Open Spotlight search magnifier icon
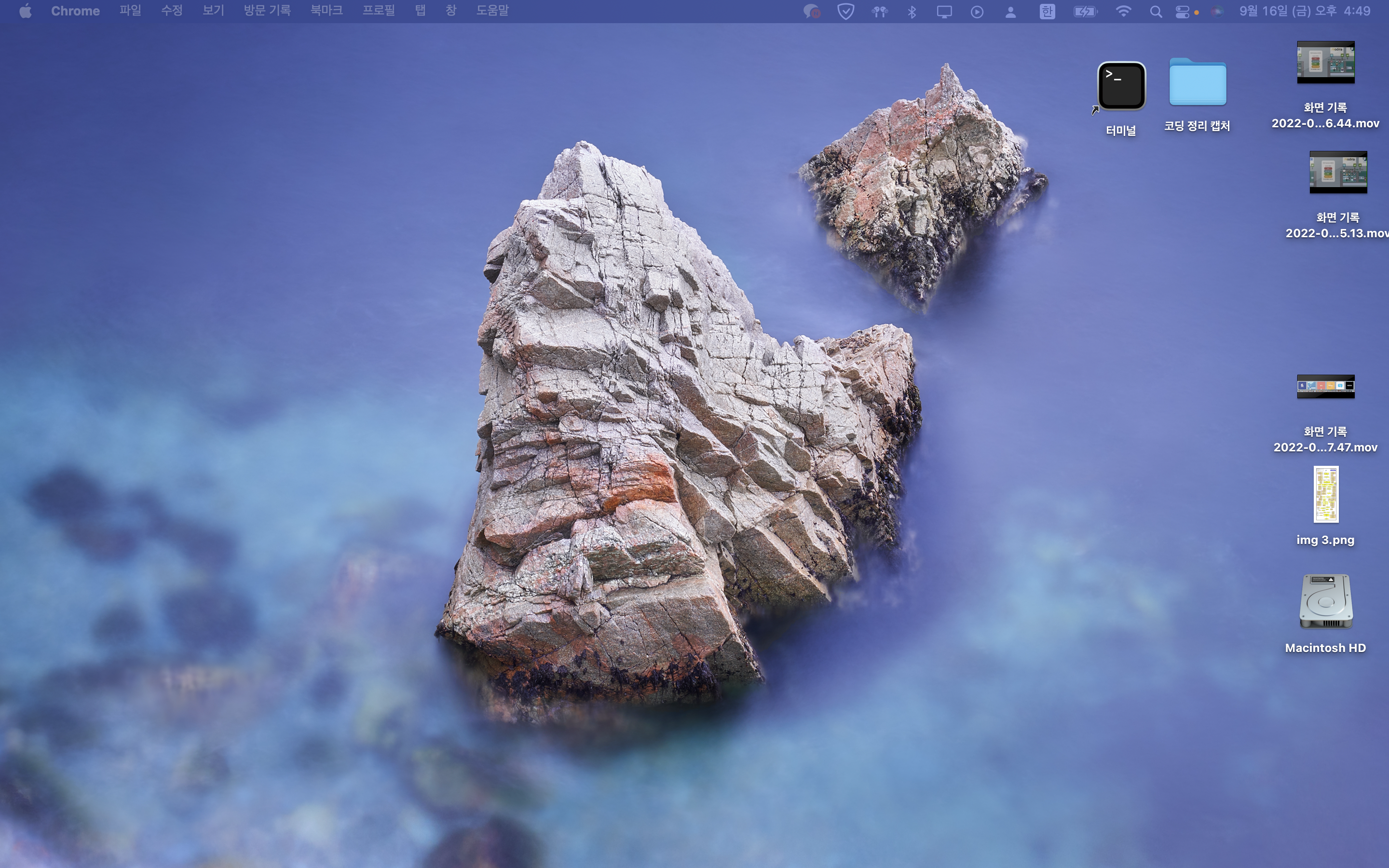The image size is (1389, 868). (x=1156, y=12)
